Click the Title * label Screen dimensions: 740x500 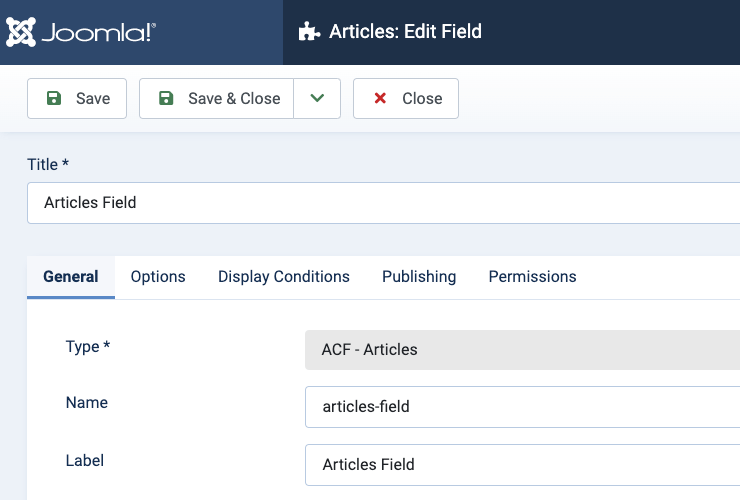tap(48, 164)
